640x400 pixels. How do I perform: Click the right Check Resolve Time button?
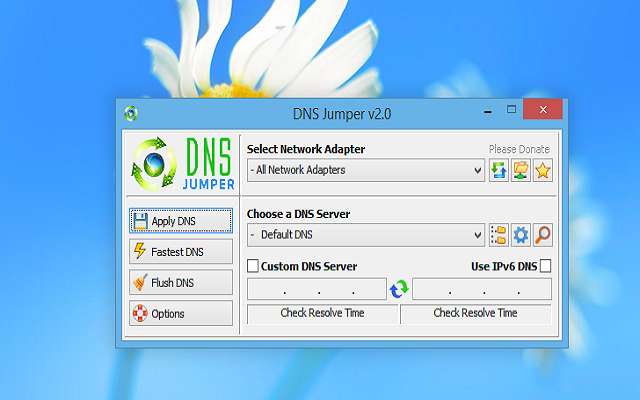(x=475, y=313)
